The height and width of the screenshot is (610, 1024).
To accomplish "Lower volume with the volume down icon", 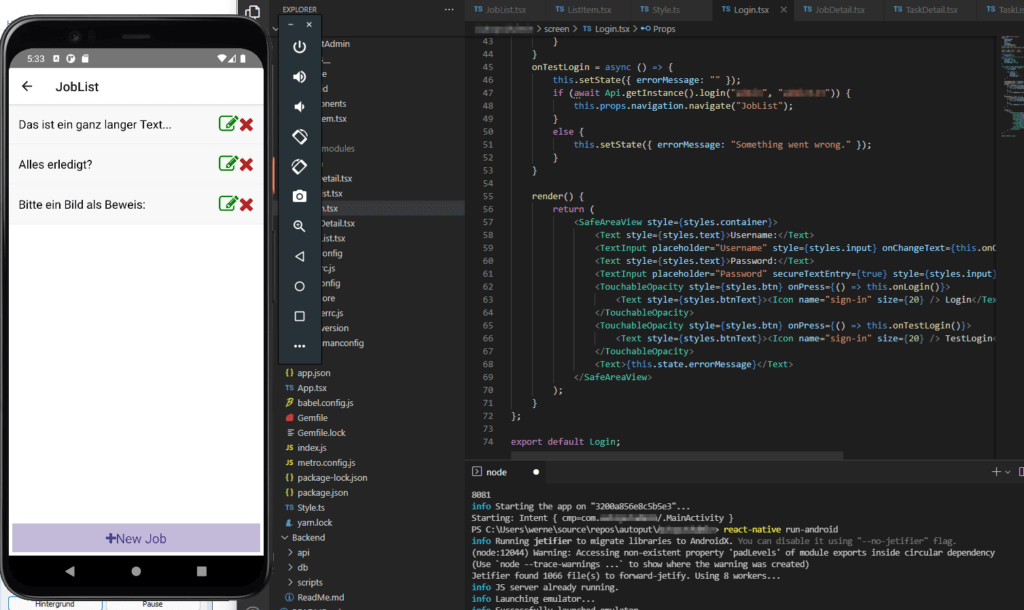I will [x=299, y=105].
